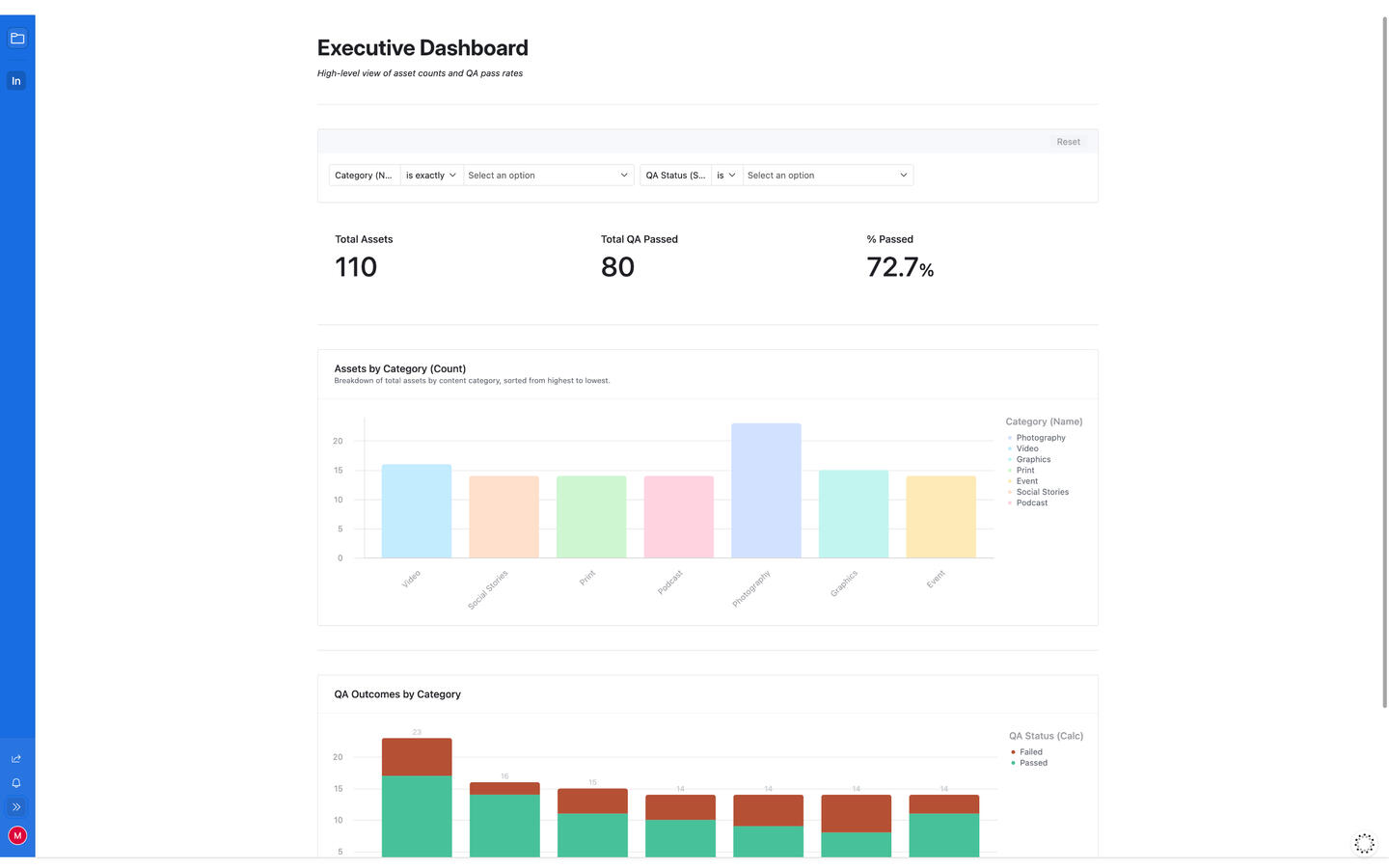This screenshot has height=868, width=1389.
Task: Open the "is exactly" operator dropdown
Action: [430, 175]
